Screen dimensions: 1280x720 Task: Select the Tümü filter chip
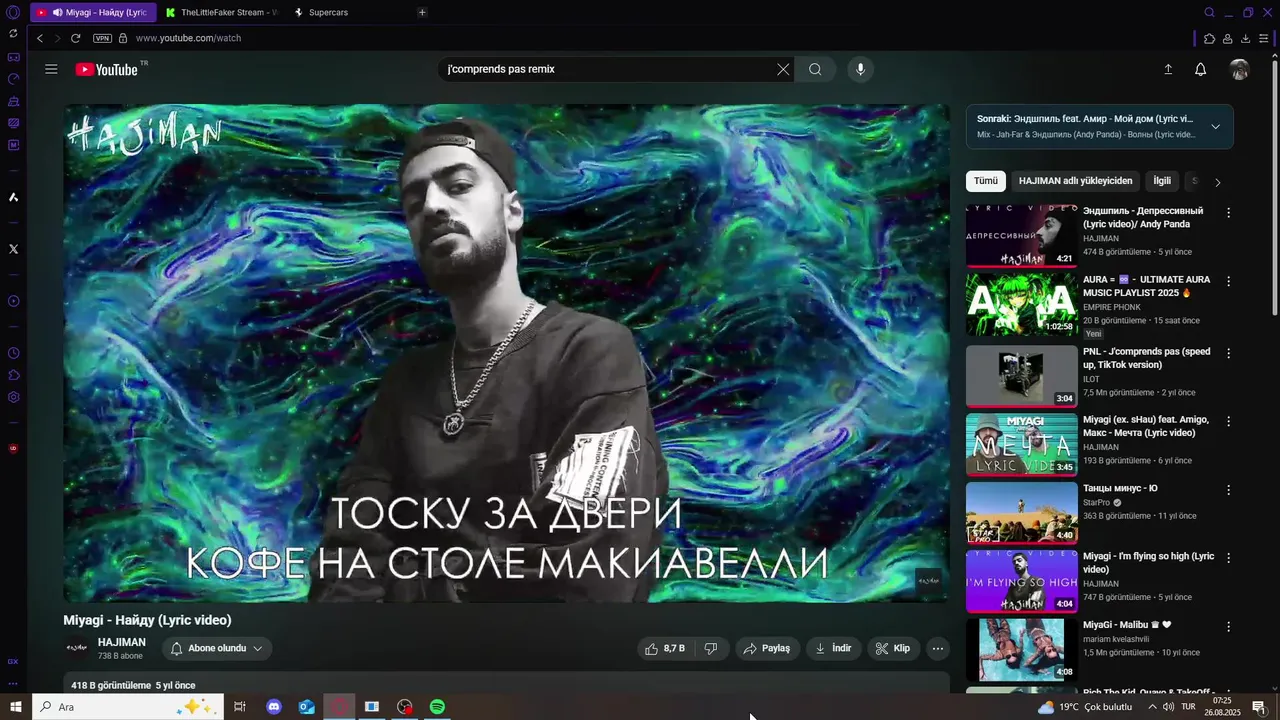click(x=986, y=181)
